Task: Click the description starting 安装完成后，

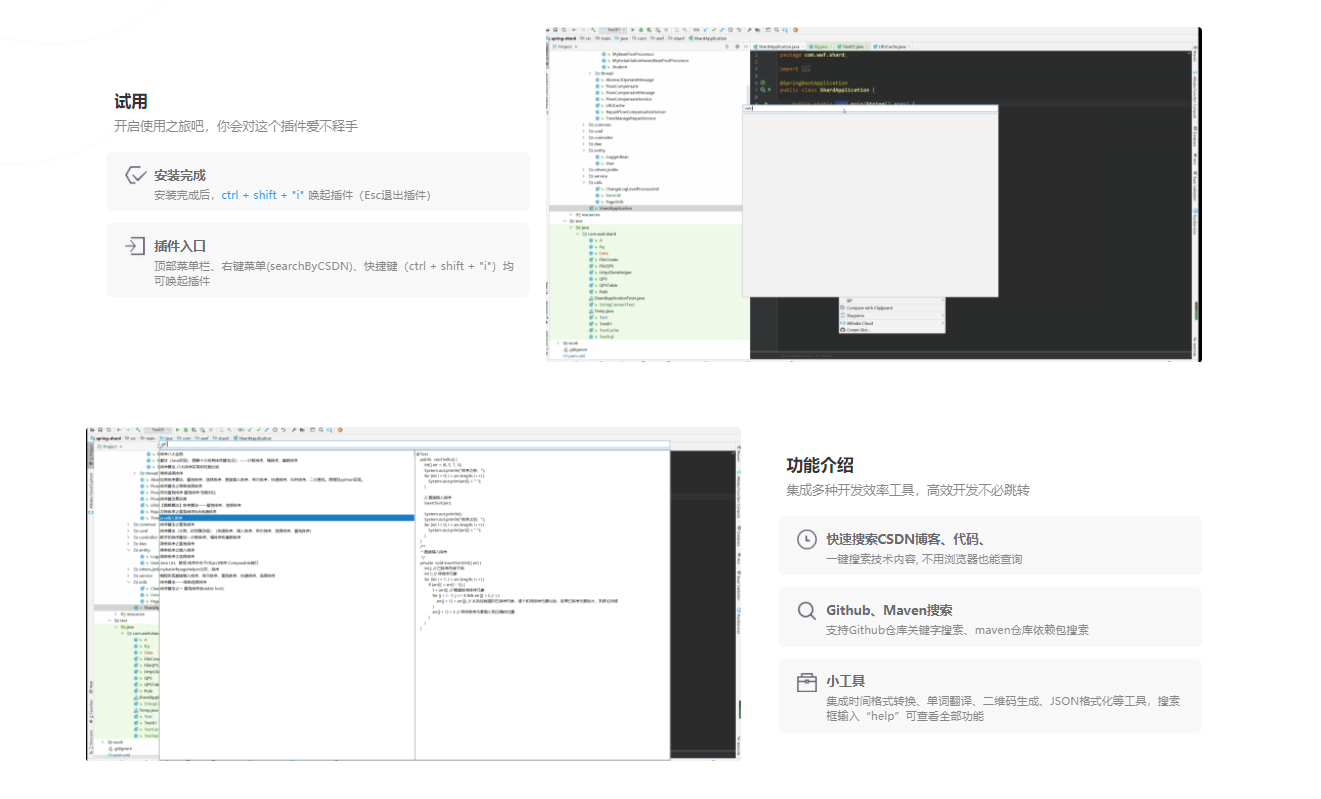Action: tap(292, 195)
